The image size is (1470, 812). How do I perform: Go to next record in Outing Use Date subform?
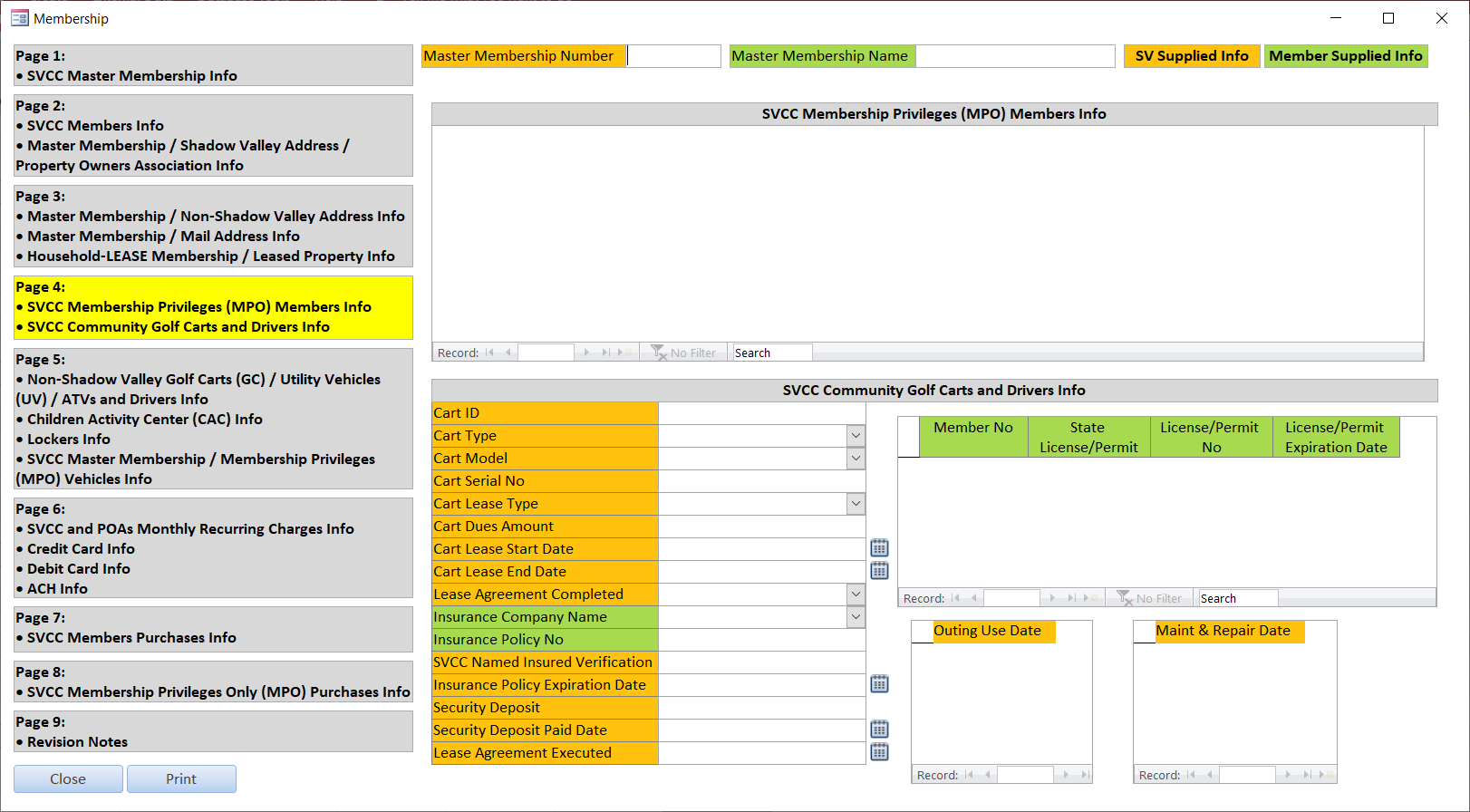point(1066,775)
